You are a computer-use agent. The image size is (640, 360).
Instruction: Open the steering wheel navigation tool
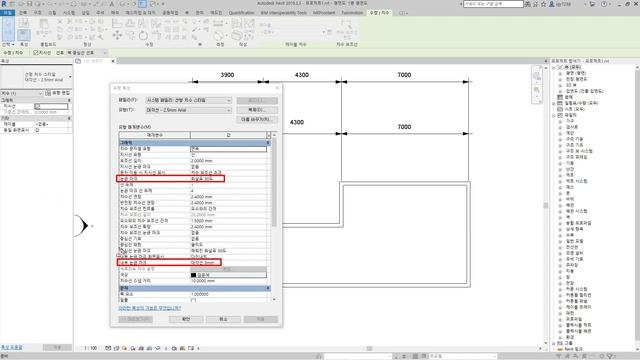537,76
